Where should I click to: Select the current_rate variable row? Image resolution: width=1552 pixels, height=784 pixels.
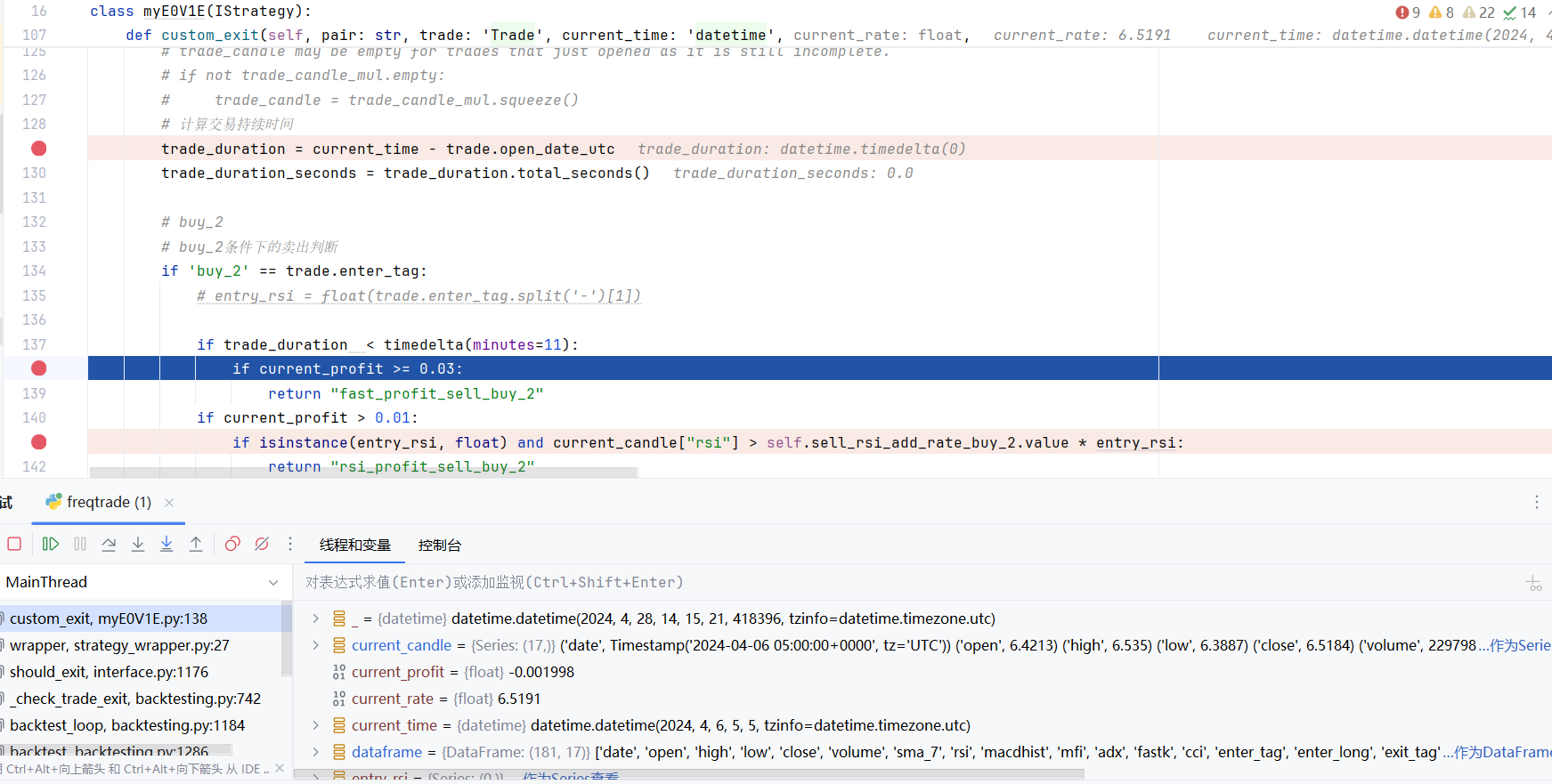922,699
